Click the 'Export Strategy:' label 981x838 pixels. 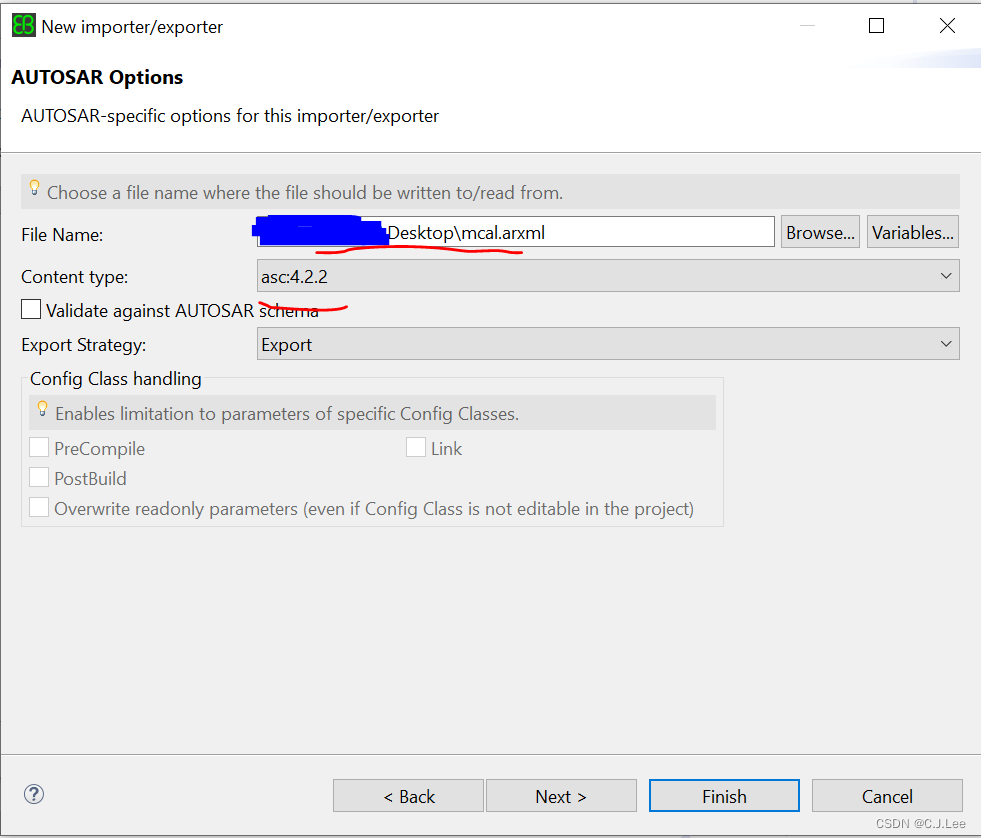[x=83, y=345]
